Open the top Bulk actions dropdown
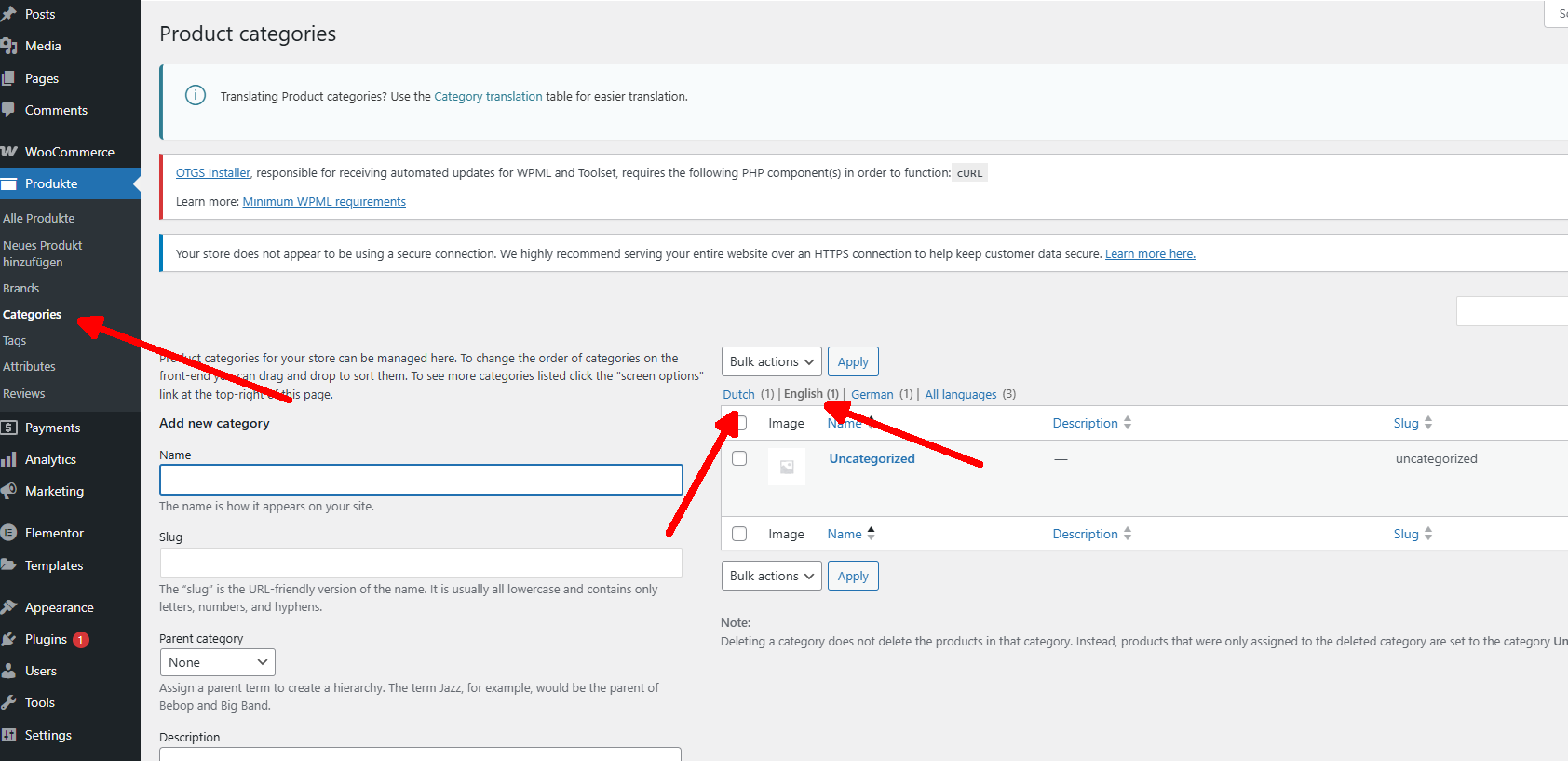This screenshot has height=761, width=1568. [x=772, y=361]
